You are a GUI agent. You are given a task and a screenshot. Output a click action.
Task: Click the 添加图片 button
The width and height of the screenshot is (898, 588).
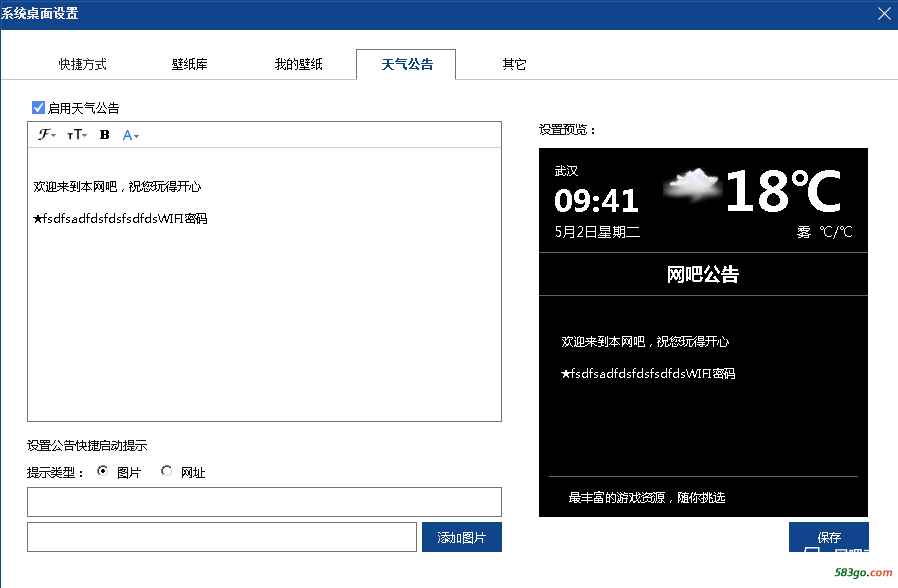click(462, 537)
